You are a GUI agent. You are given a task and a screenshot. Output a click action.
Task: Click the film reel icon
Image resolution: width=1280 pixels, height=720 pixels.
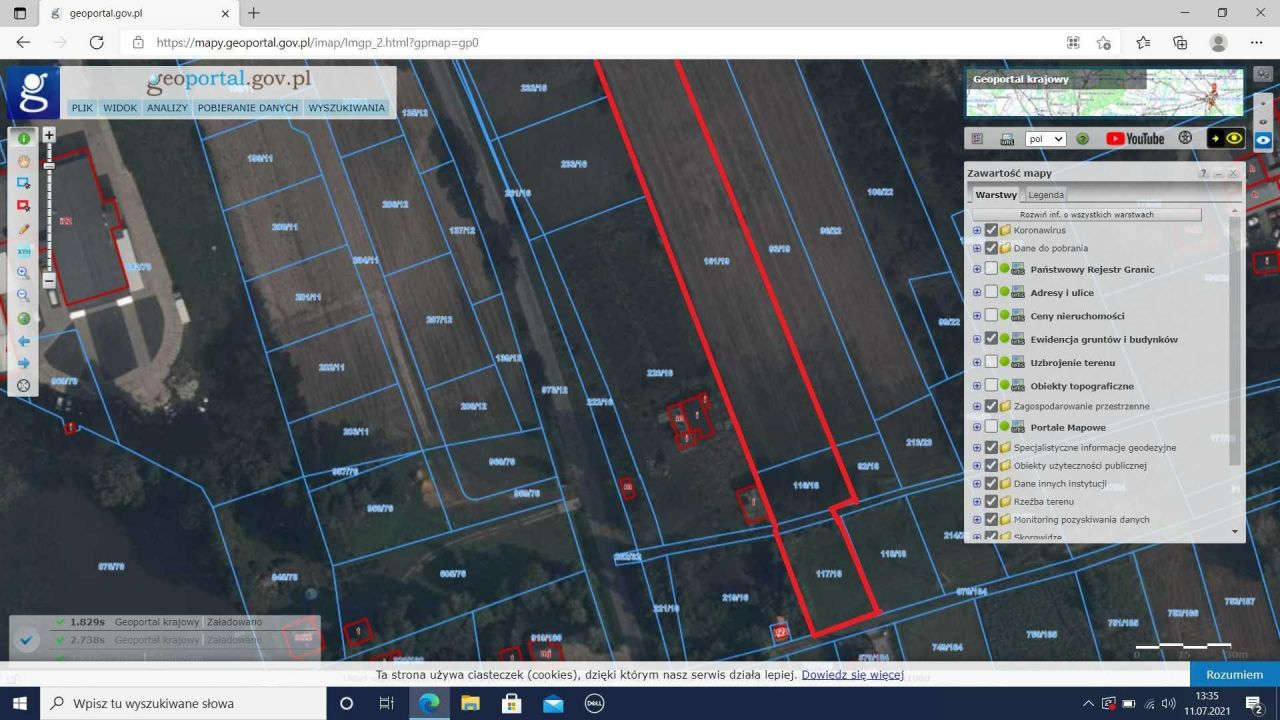tap(1185, 138)
